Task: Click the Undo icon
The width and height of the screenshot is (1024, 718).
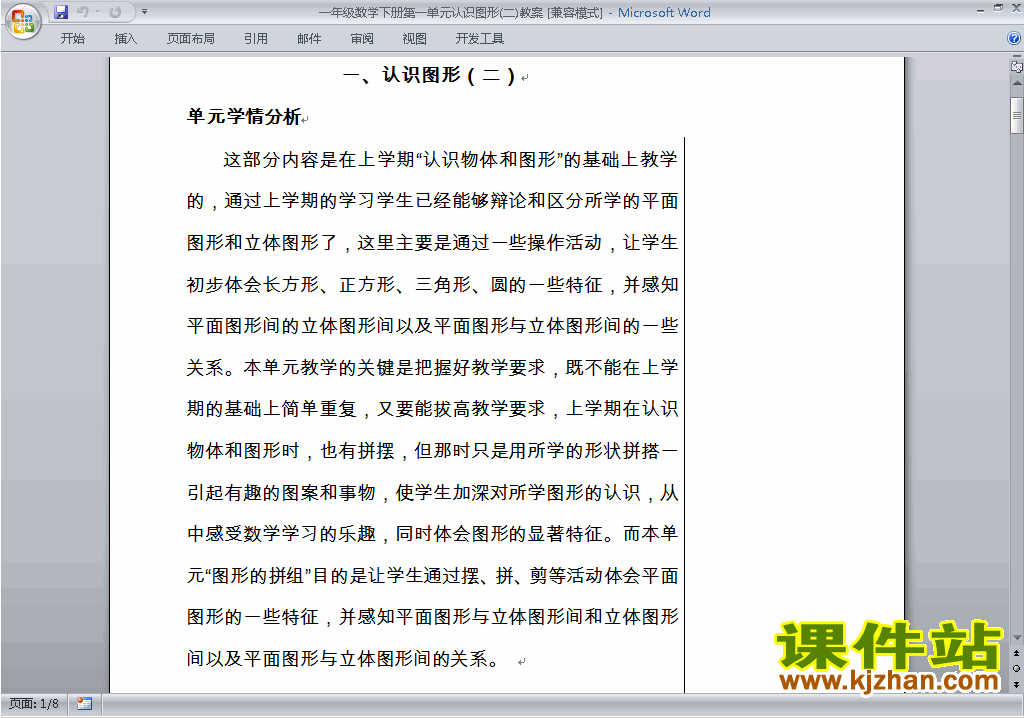Action: [x=82, y=12]
